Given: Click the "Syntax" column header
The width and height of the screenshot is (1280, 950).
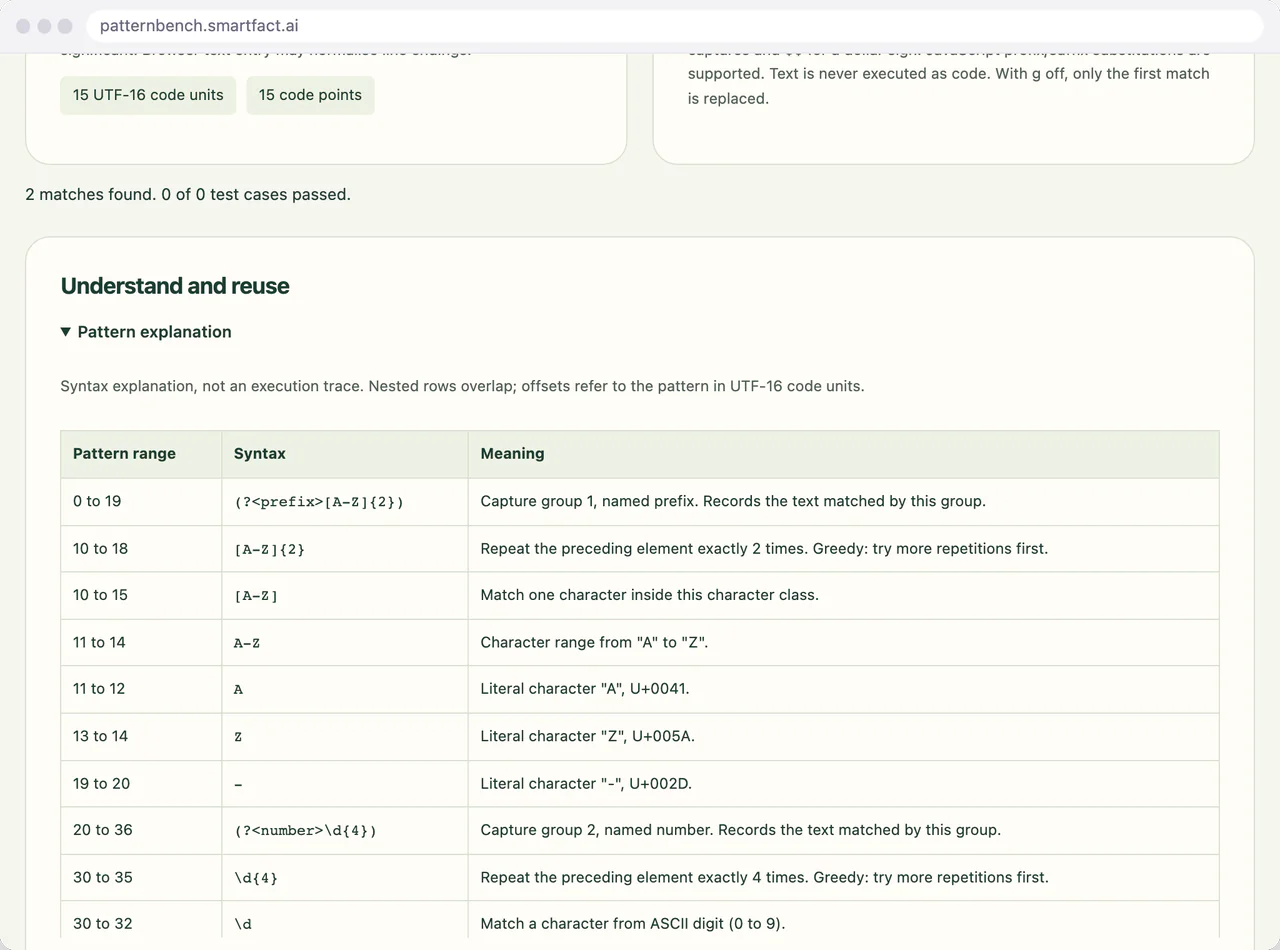Looking at the screenshot, I should (345, 454).
